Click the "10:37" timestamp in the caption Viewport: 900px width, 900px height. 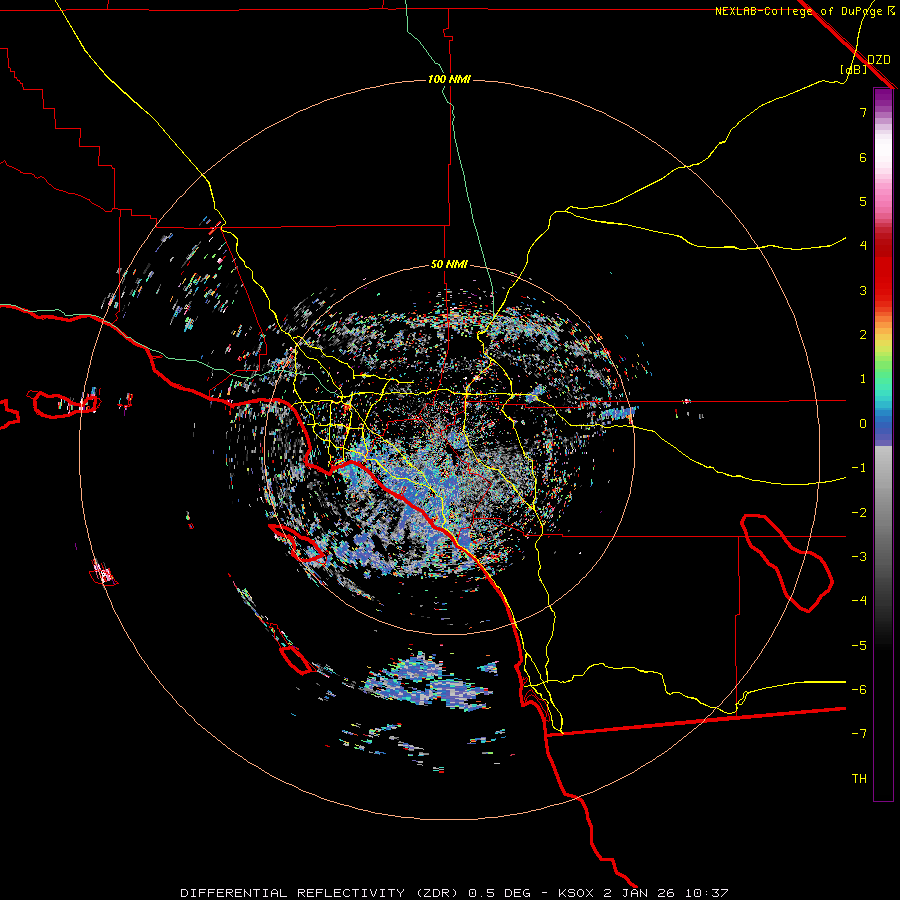707,893
